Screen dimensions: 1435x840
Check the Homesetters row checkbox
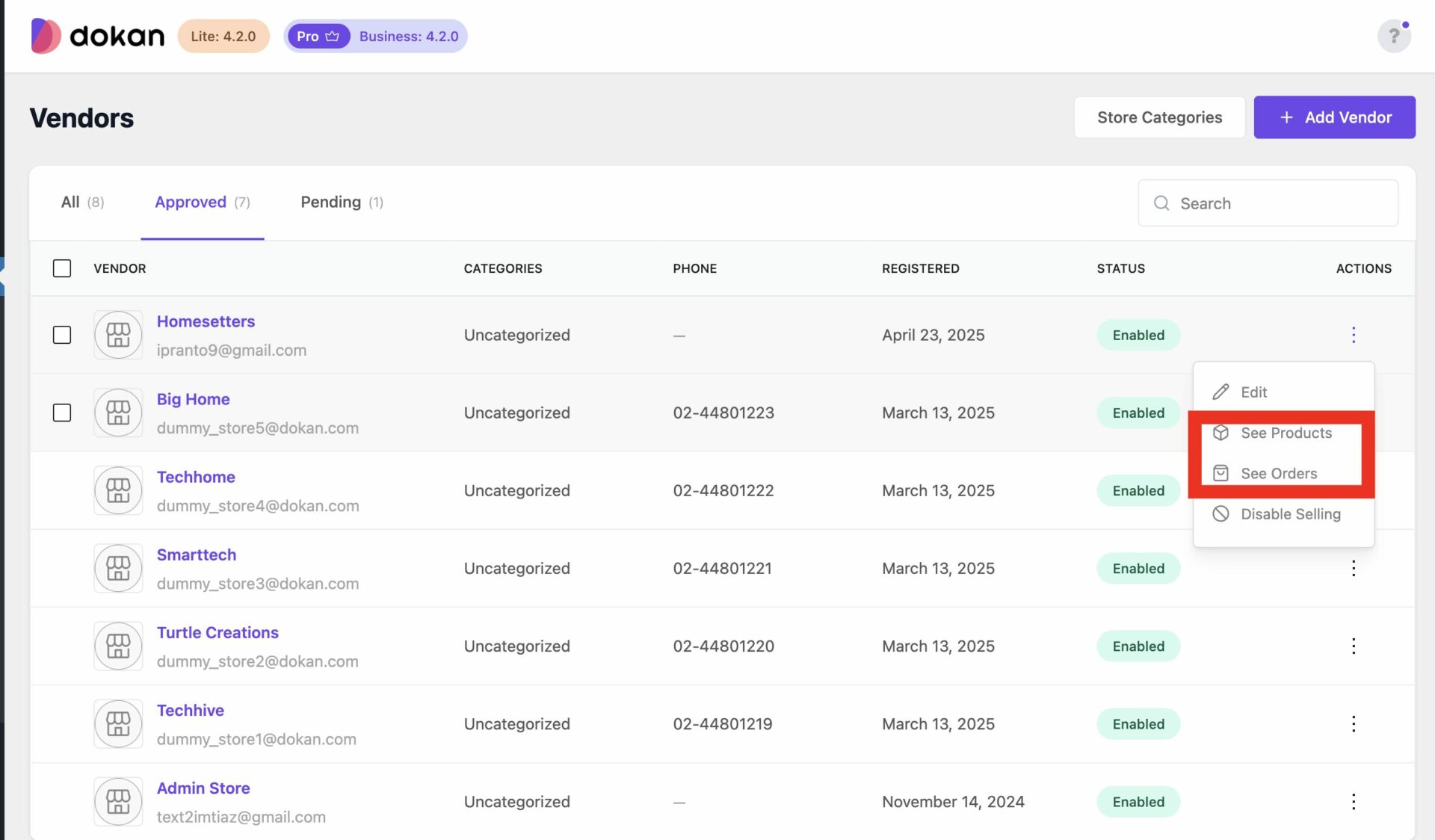(62, 335)
